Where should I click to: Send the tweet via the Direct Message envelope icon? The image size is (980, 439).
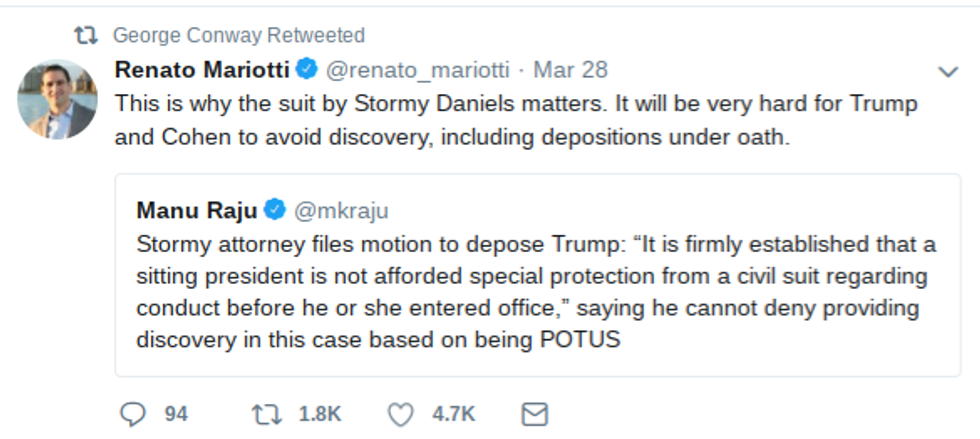[x=536, y=414]
